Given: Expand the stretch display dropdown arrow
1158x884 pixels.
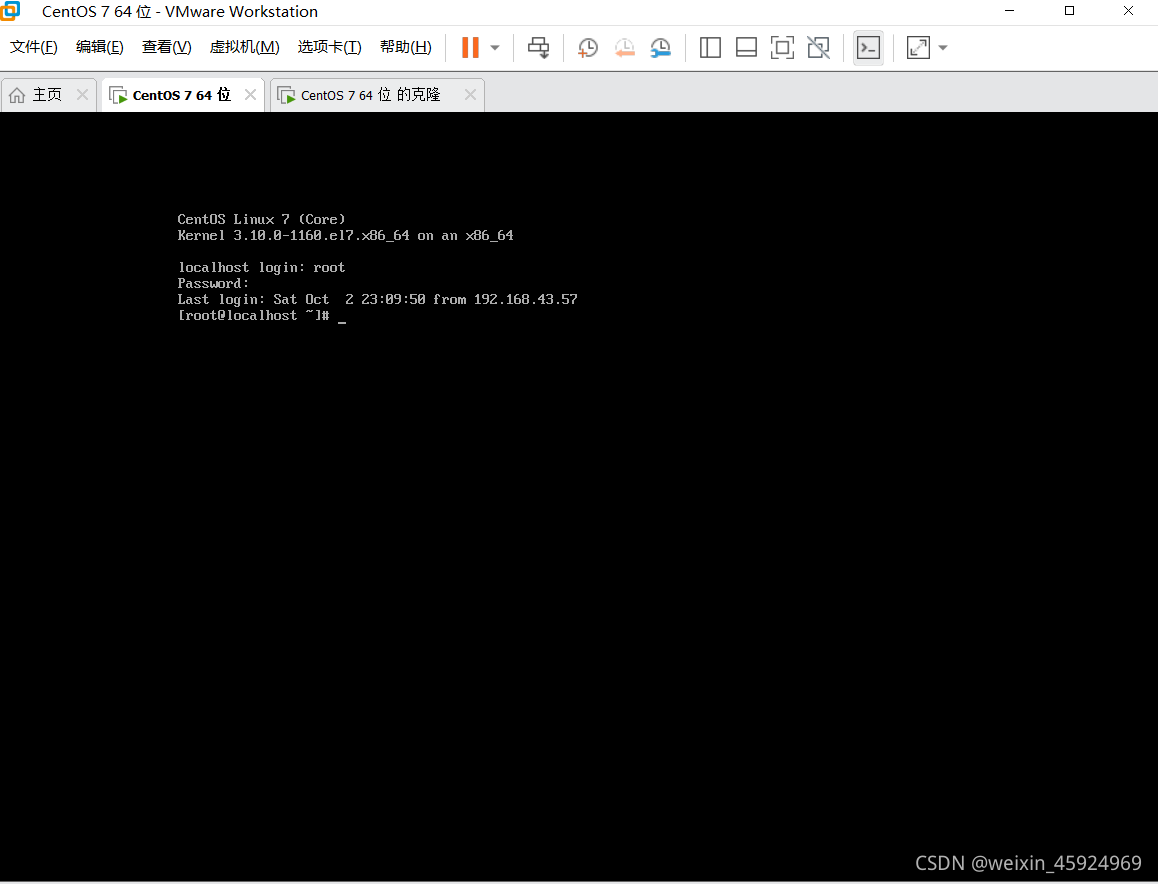Looking at the screenshot, I should point(942,48).
